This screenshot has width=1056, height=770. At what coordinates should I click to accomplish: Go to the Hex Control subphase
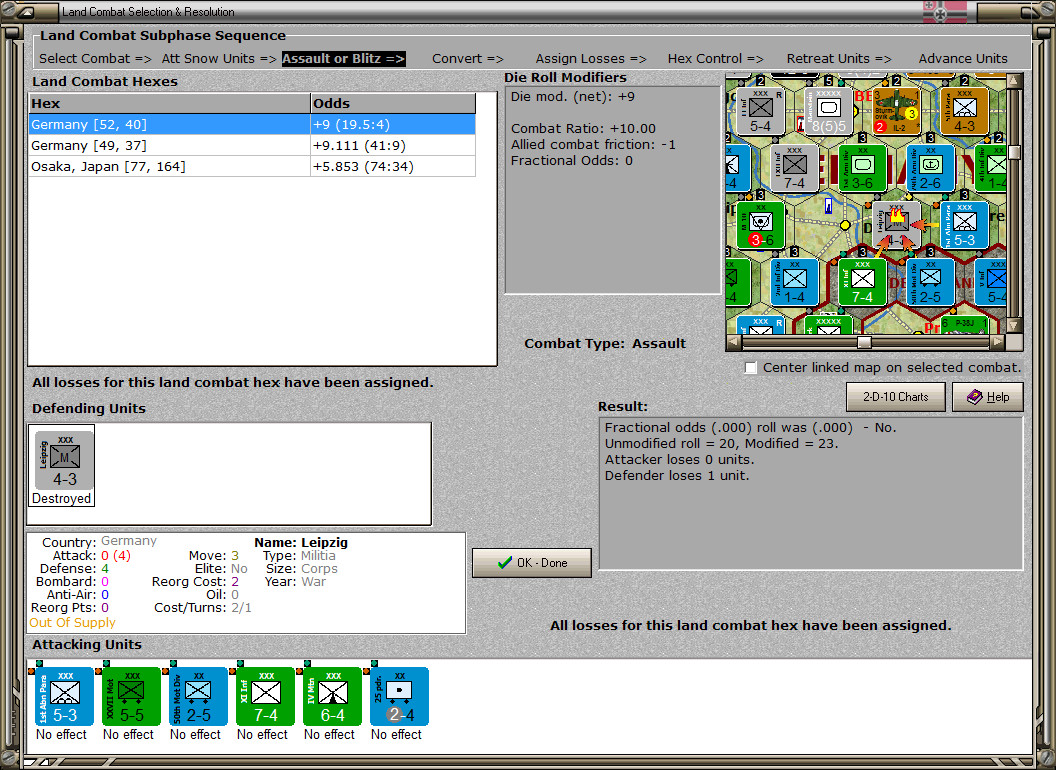[x=715, y=59]
